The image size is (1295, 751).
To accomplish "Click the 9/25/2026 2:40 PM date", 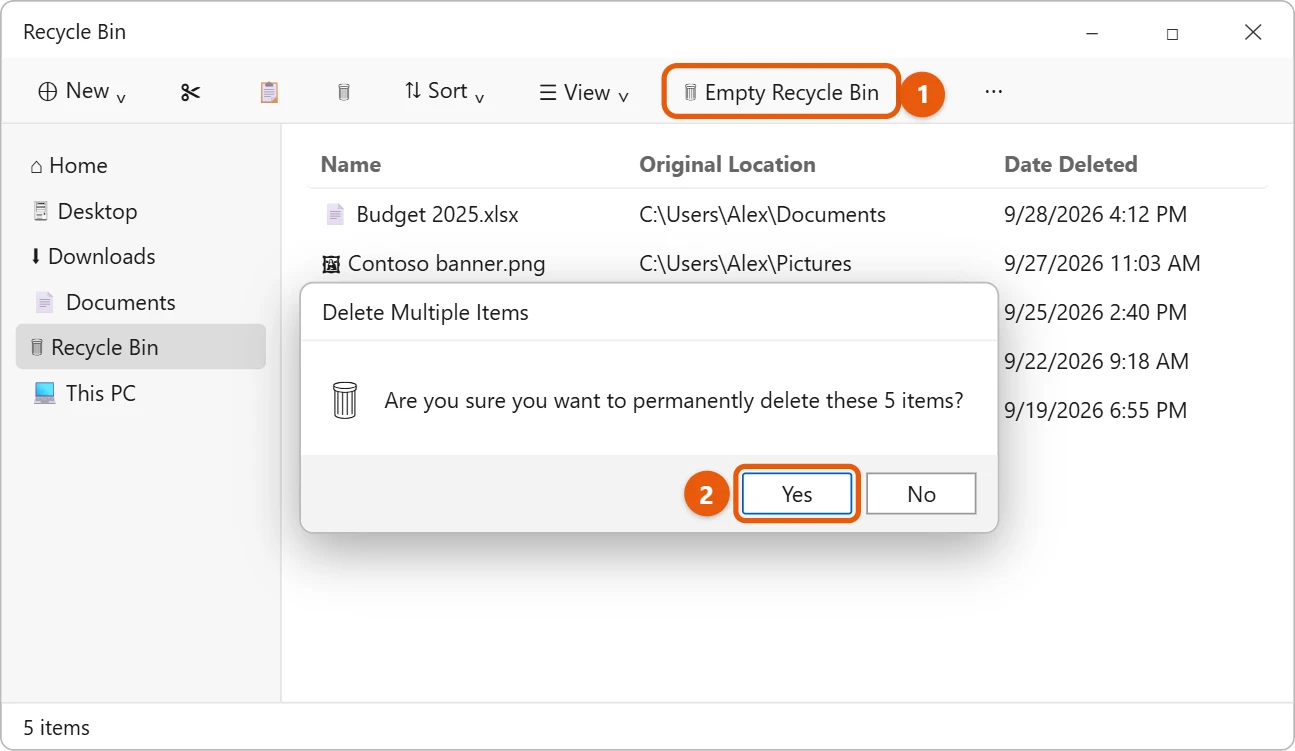I will click(x=1096, y=312).
